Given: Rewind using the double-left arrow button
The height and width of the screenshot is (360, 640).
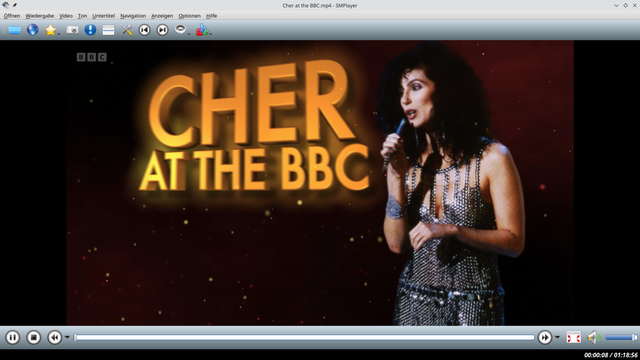Looking at the screenshot, I should point(55,338).
